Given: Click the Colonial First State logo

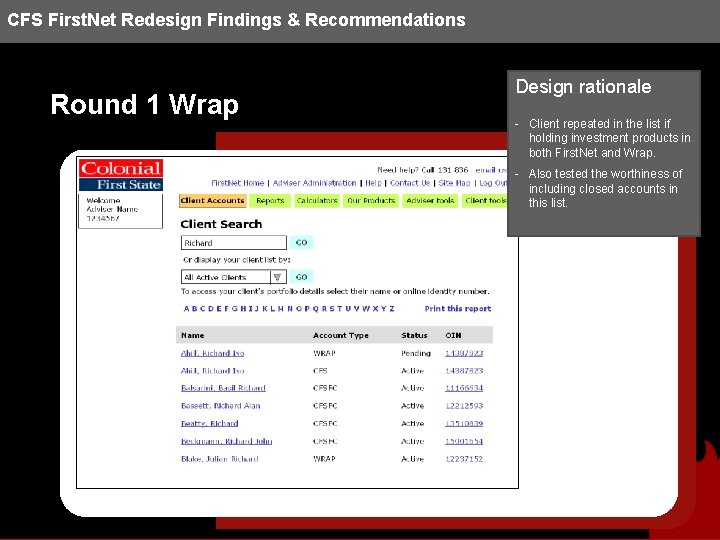Looking at the screenshot, I should [x=121, y=175].
